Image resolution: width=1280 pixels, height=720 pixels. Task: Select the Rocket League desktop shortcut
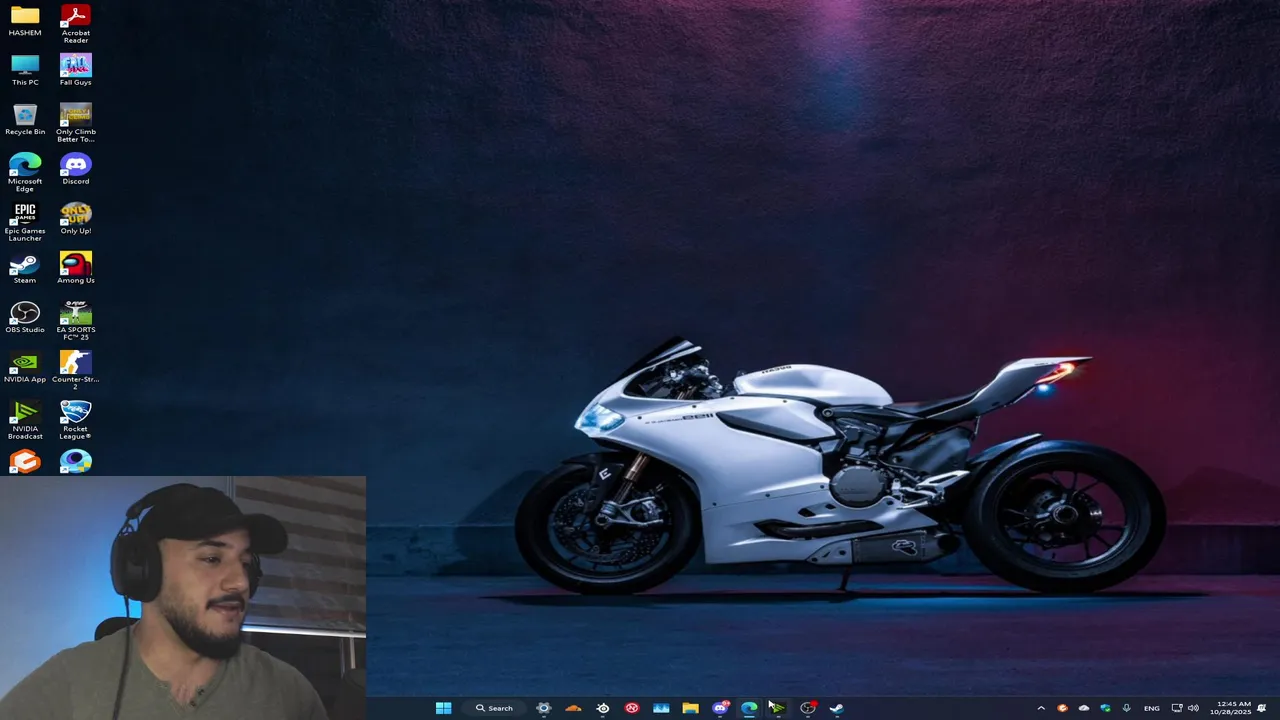click(75, 420)
